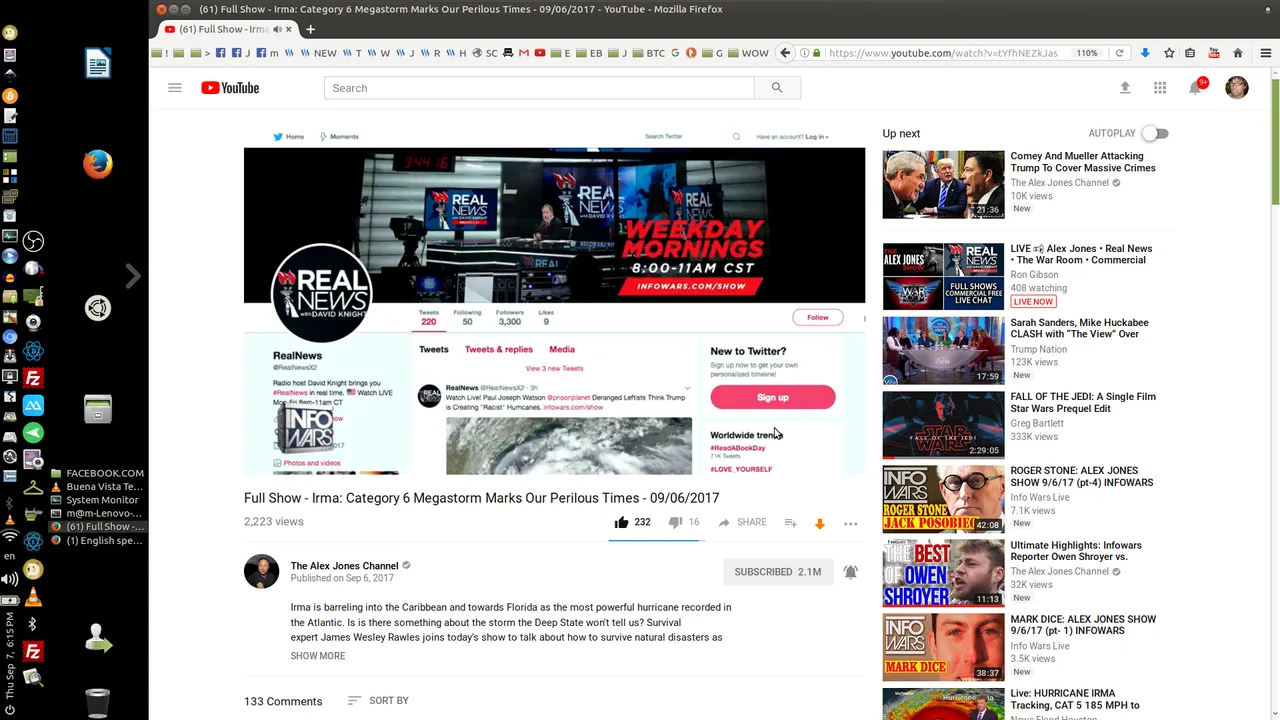Reload the page in Firefox
The image size is (1280, 720).
1119,53
